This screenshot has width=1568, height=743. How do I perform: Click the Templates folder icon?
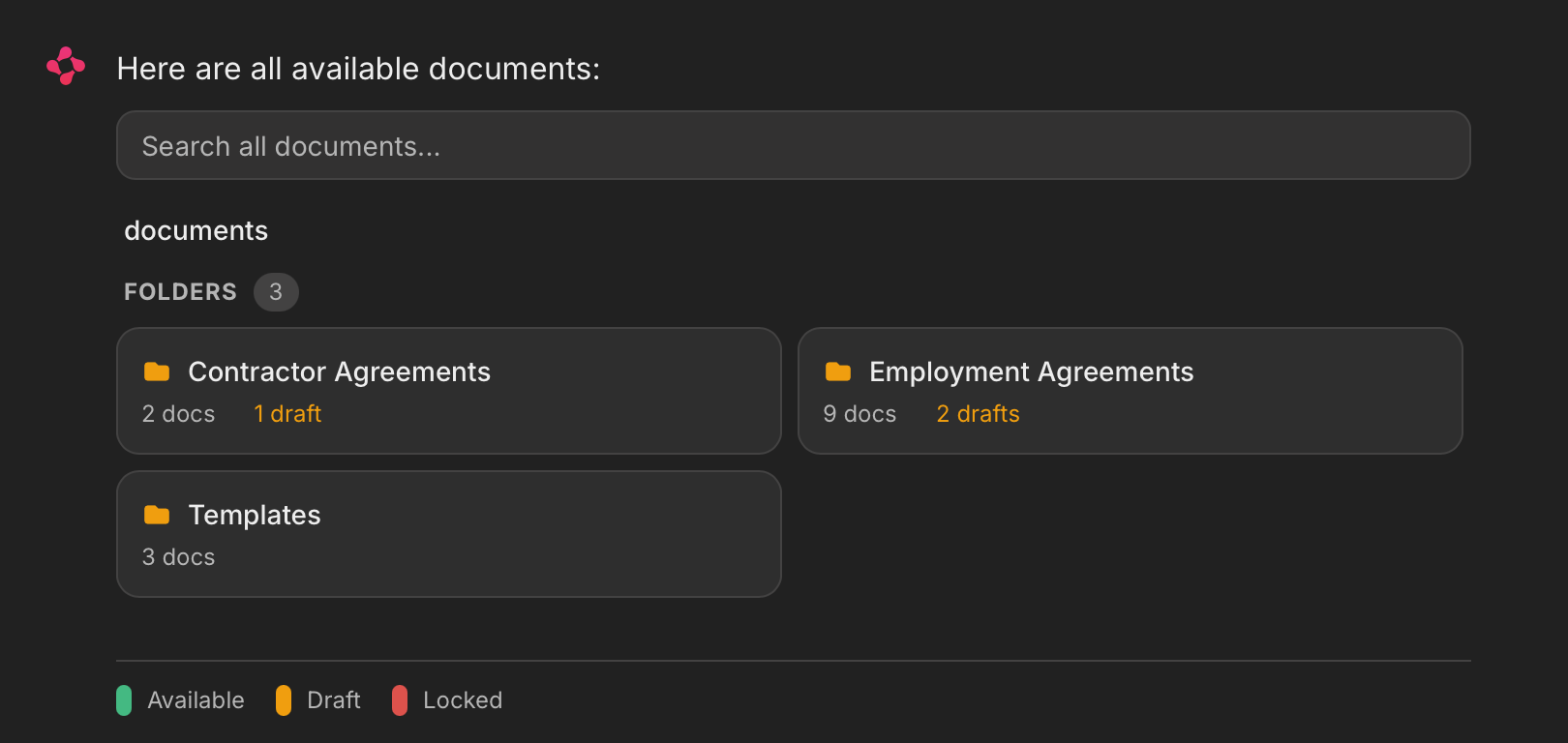click(157, 514)
